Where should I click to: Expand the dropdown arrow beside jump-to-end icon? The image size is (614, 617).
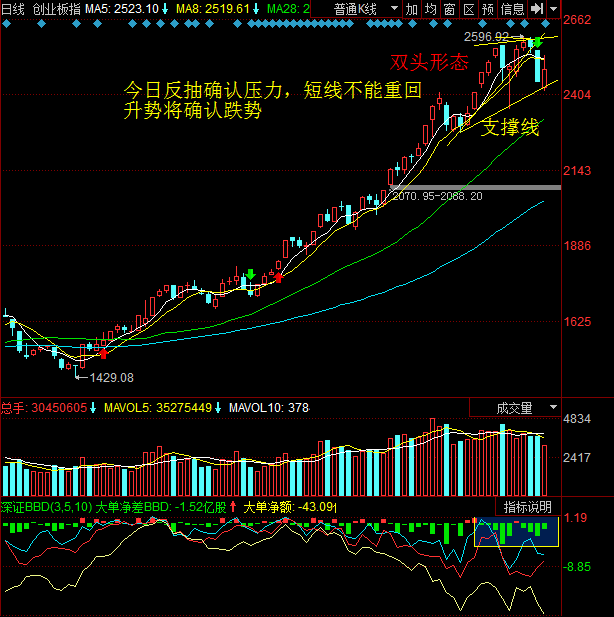tap(554, 9)
